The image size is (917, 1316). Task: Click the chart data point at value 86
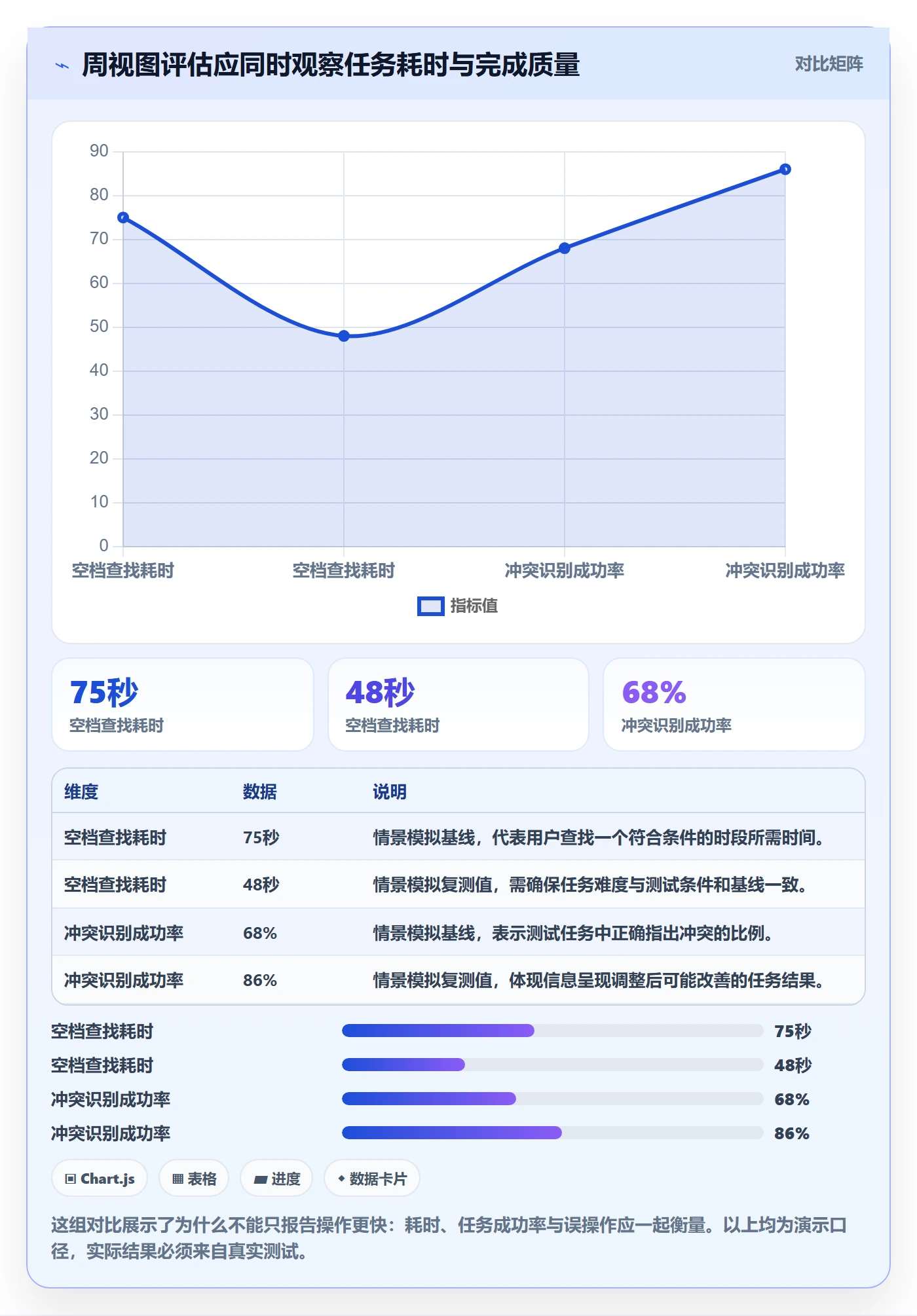click(785, 170)
